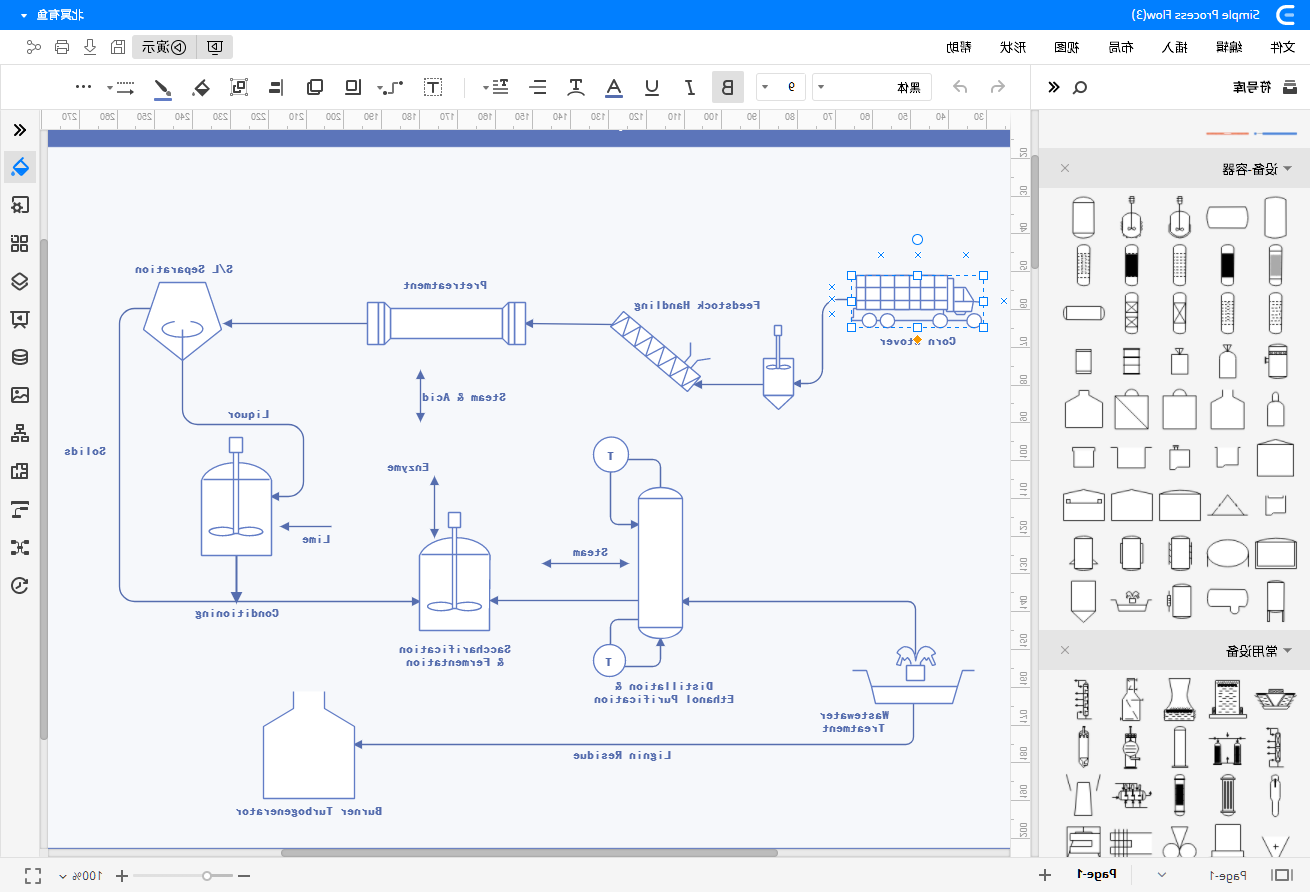
Task: Click the fill bucket color tool
Action: [x=201, y=87]
